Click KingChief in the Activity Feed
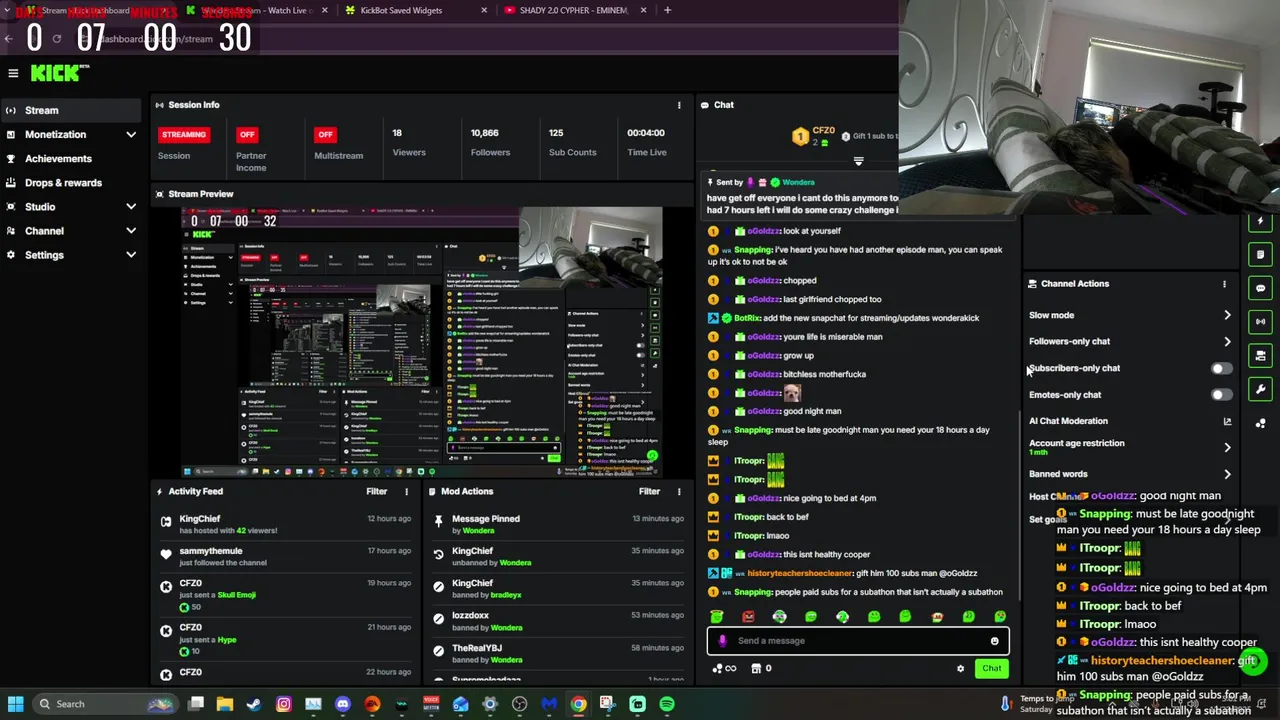Viewport: 1280px width, 720px height. click(199, 519)
